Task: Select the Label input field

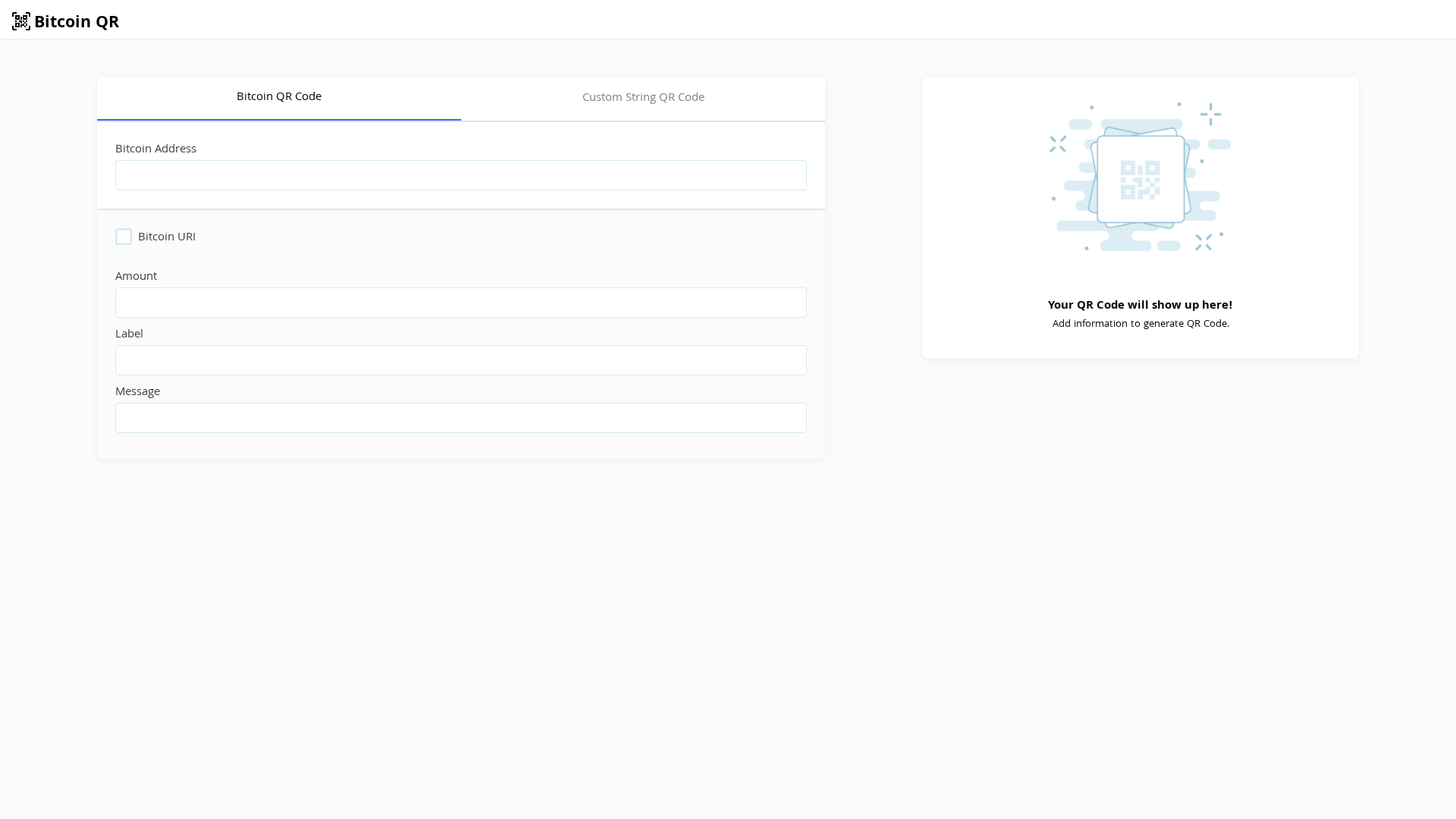Action: pyautogui.click(x=461, y=360)
